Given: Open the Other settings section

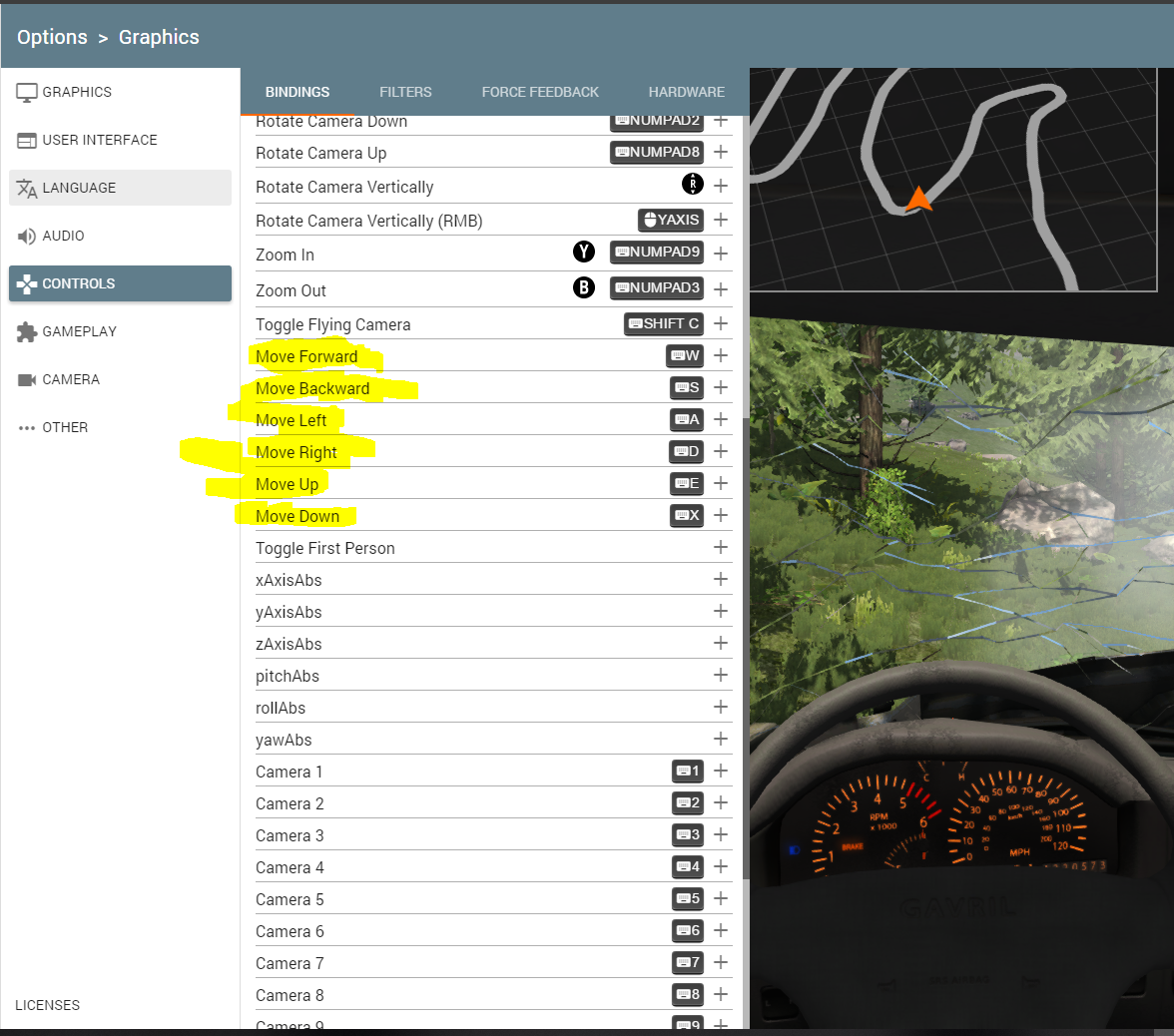Looking at the screenshot, I should click(x=120, y=427).
